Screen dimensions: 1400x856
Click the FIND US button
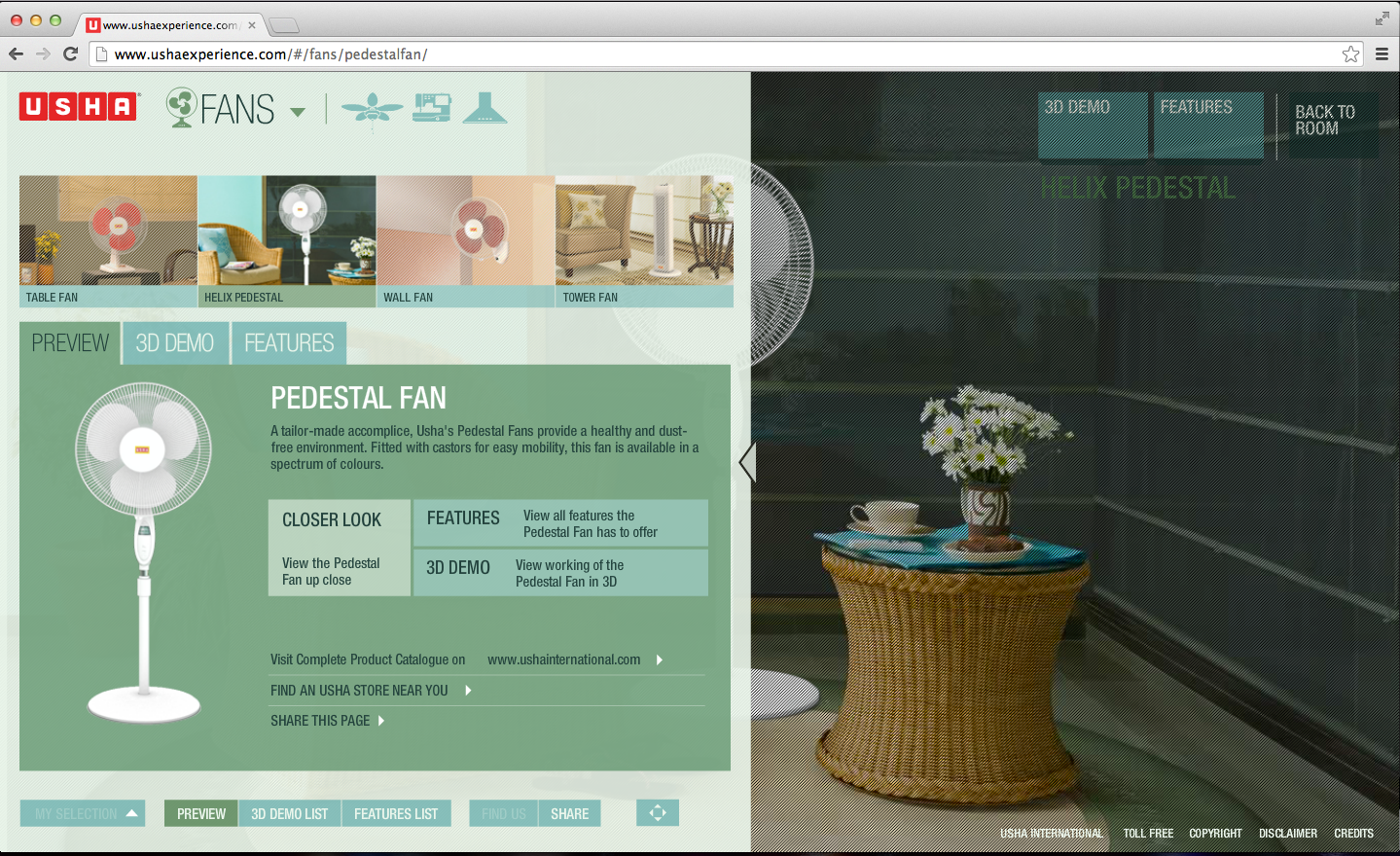pos(504,813)
